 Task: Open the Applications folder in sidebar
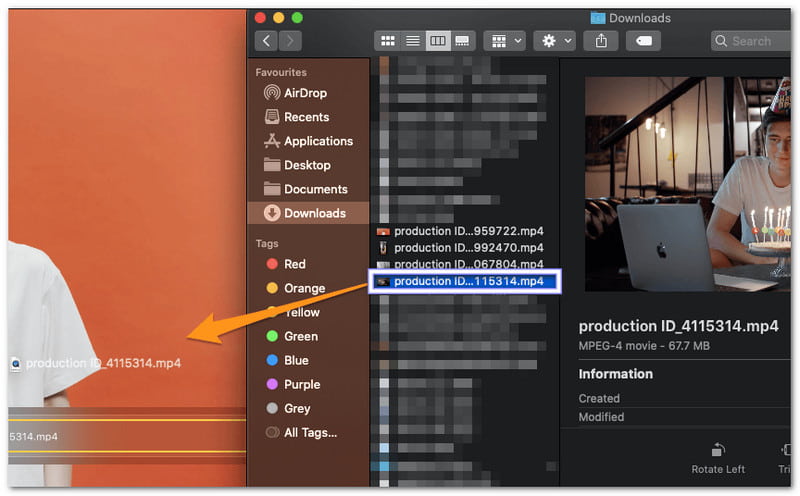318,141
